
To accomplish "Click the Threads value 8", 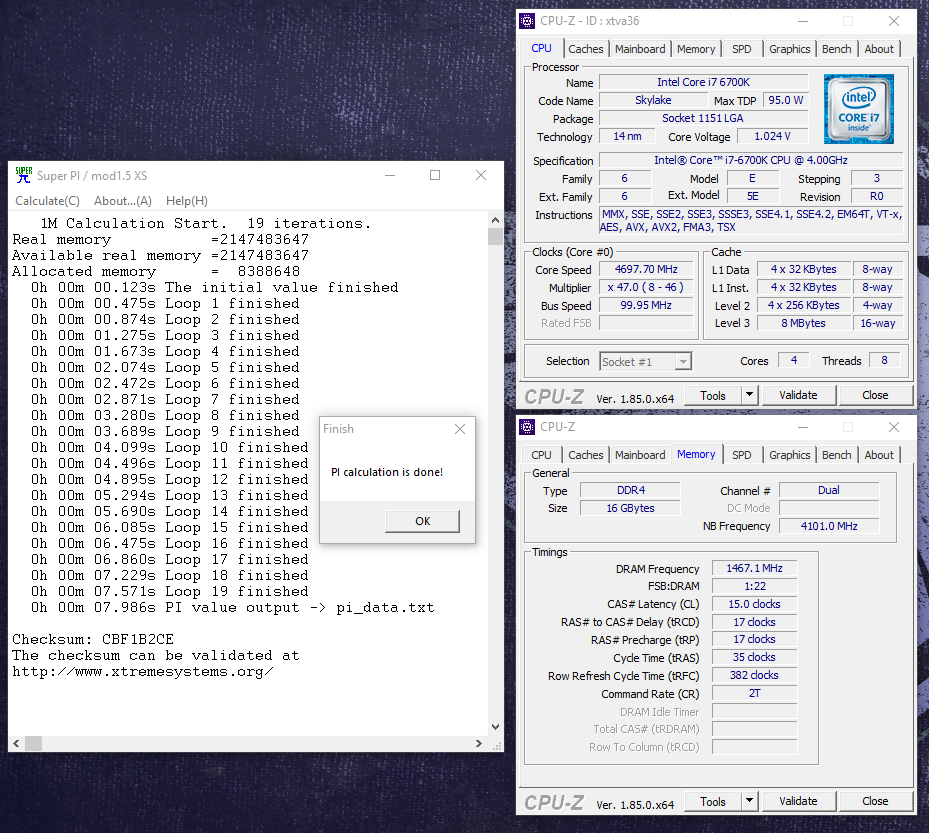I will tap(884, 360).
